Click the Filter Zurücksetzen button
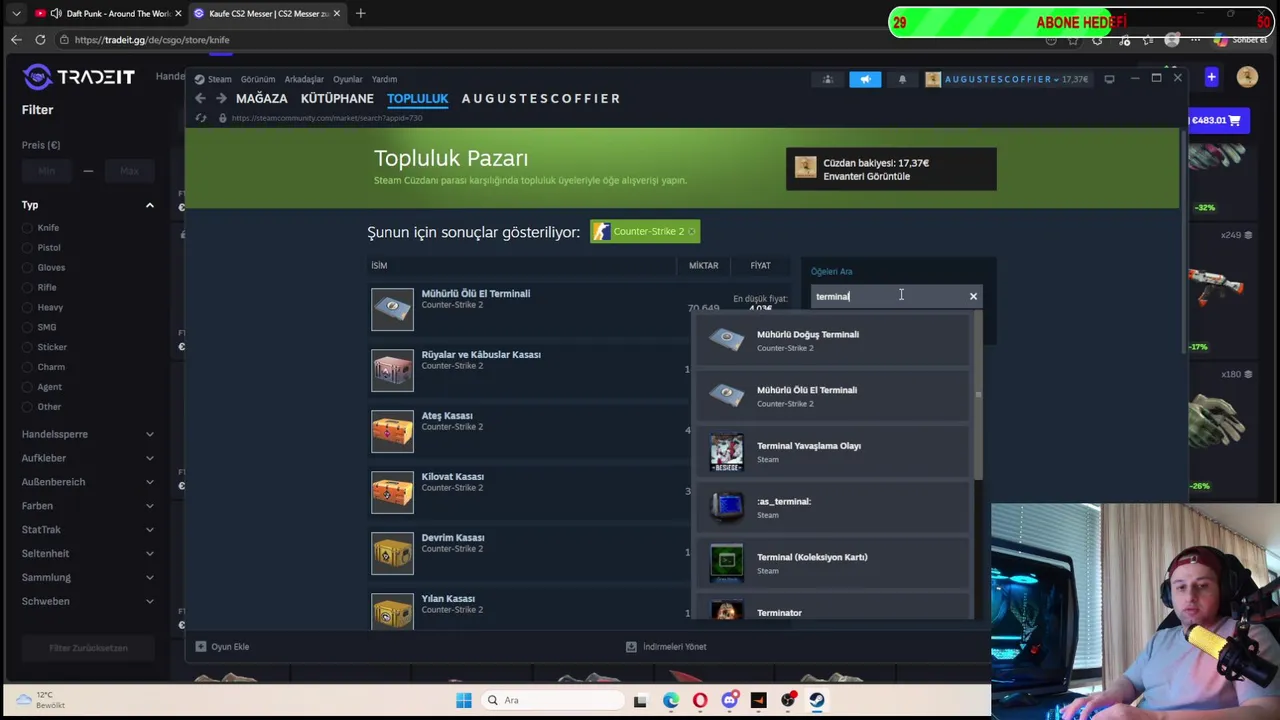1280x720 pixels. (88, 648)
